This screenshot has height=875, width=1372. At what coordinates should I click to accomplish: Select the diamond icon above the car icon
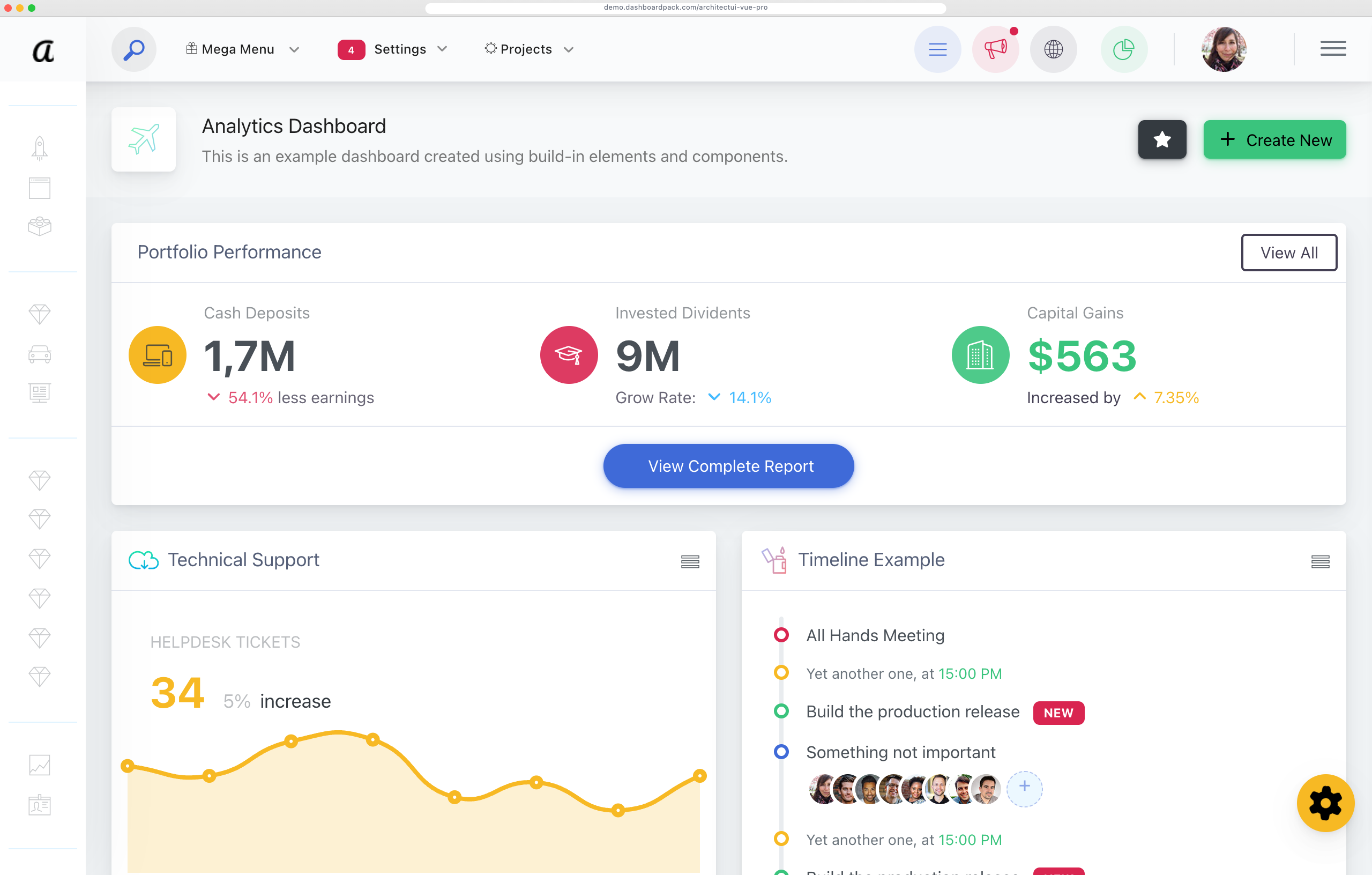39,314
